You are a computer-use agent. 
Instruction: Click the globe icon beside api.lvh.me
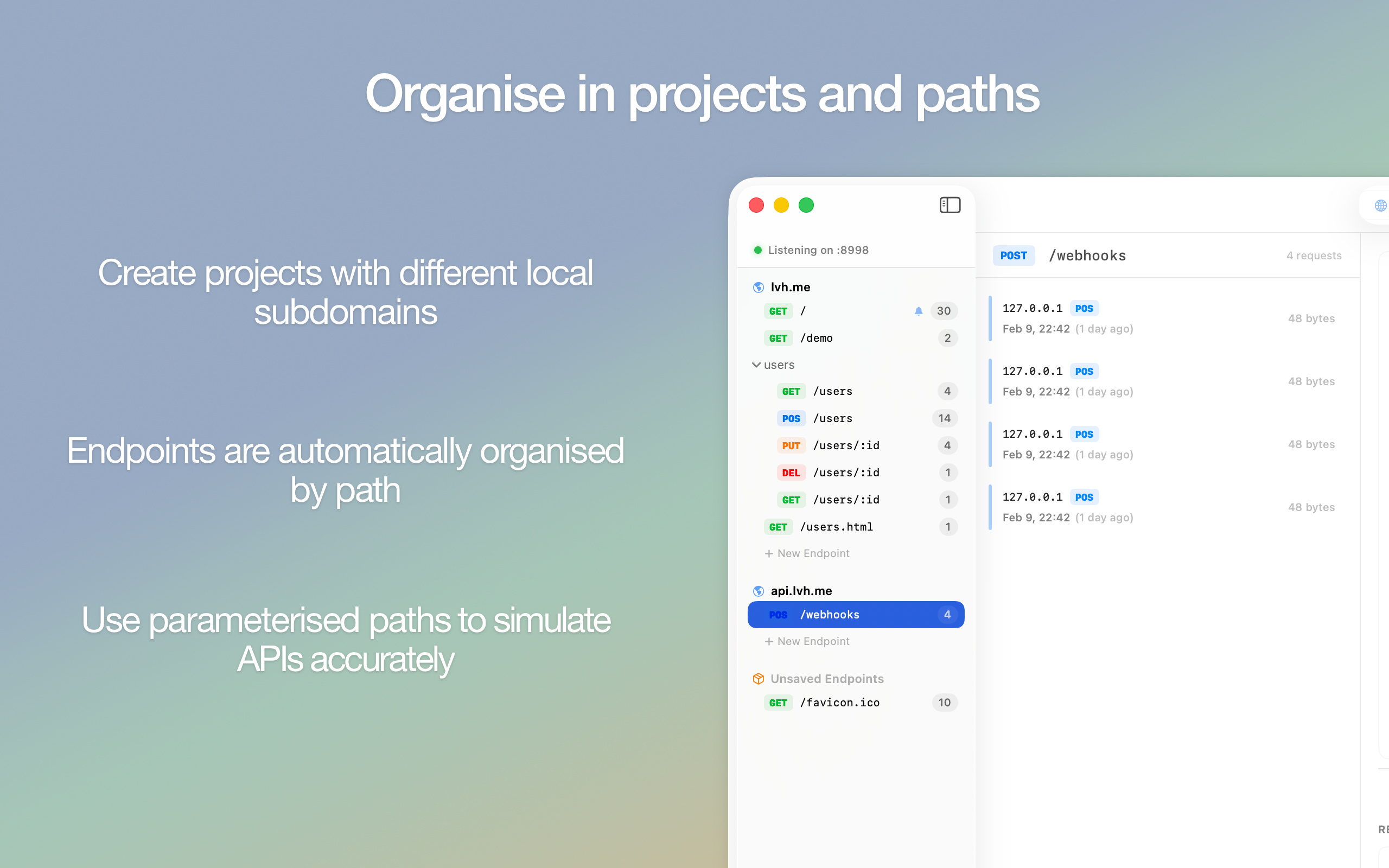tap(758, 590)
